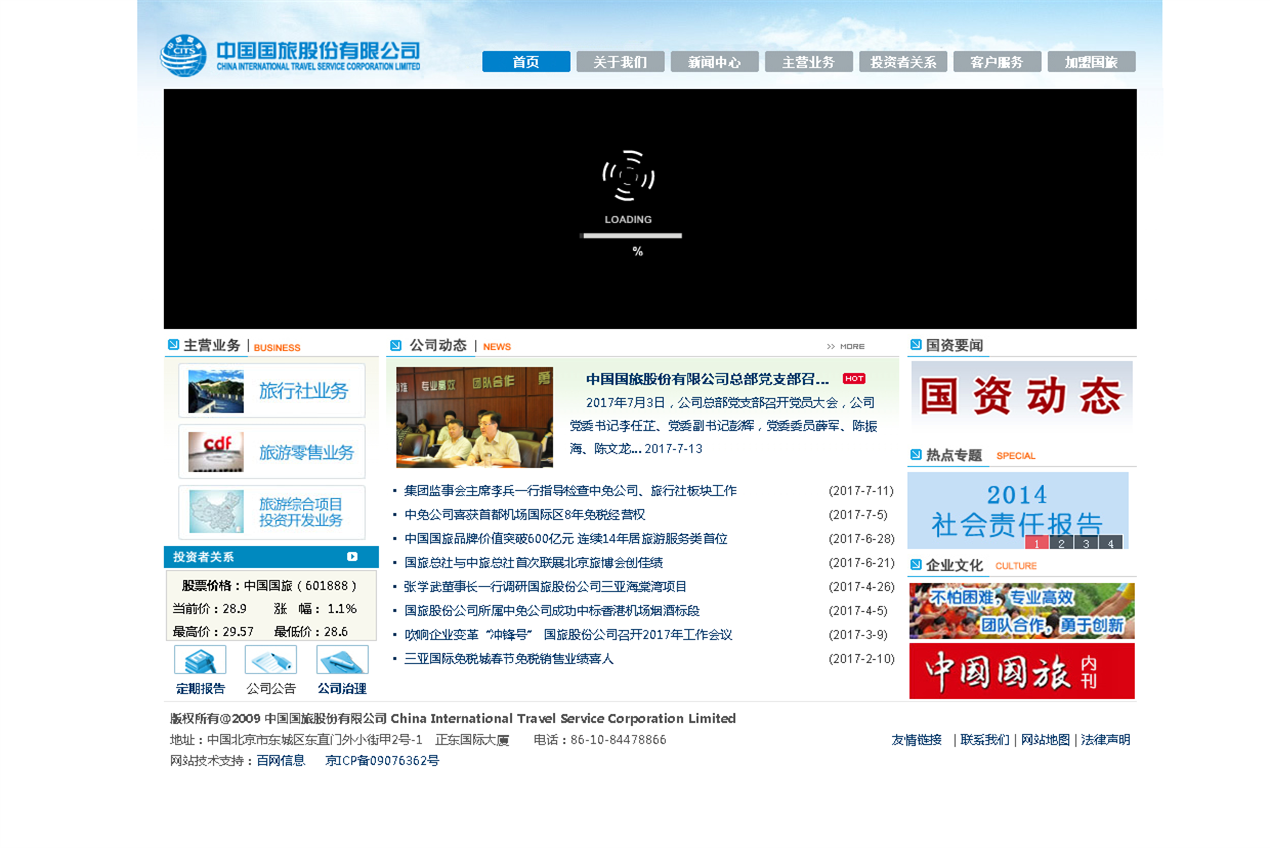Viewport: 1270px width, 848px height.
Task: Open news 三亚国际免税城春节免税销售业绩喜人
Action: [509, 659]
